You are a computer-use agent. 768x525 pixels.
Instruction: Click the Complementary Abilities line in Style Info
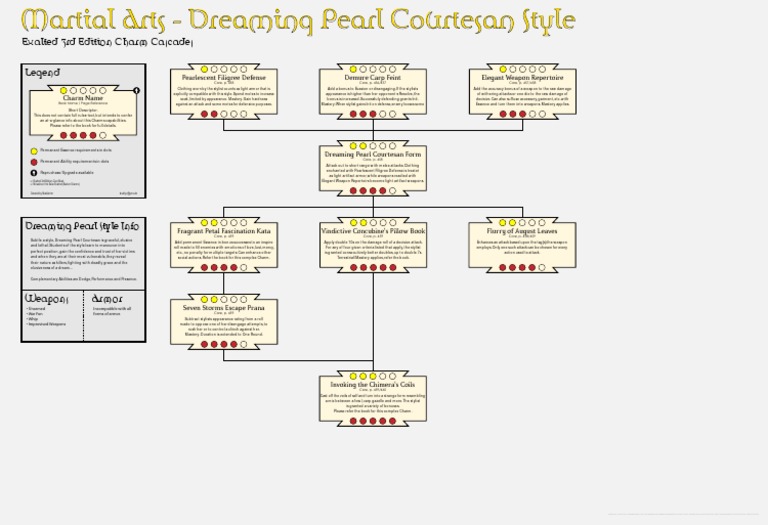(x=84, y=279)
